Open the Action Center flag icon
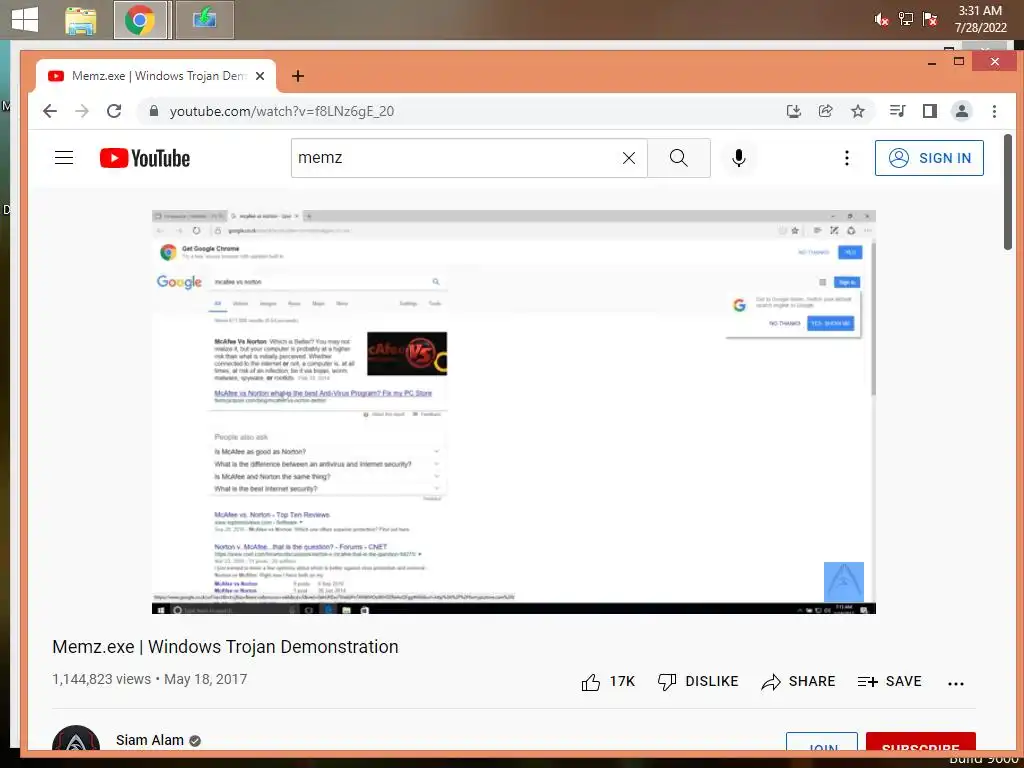Viewport: 1024px width, 768px height. [930, 20]
